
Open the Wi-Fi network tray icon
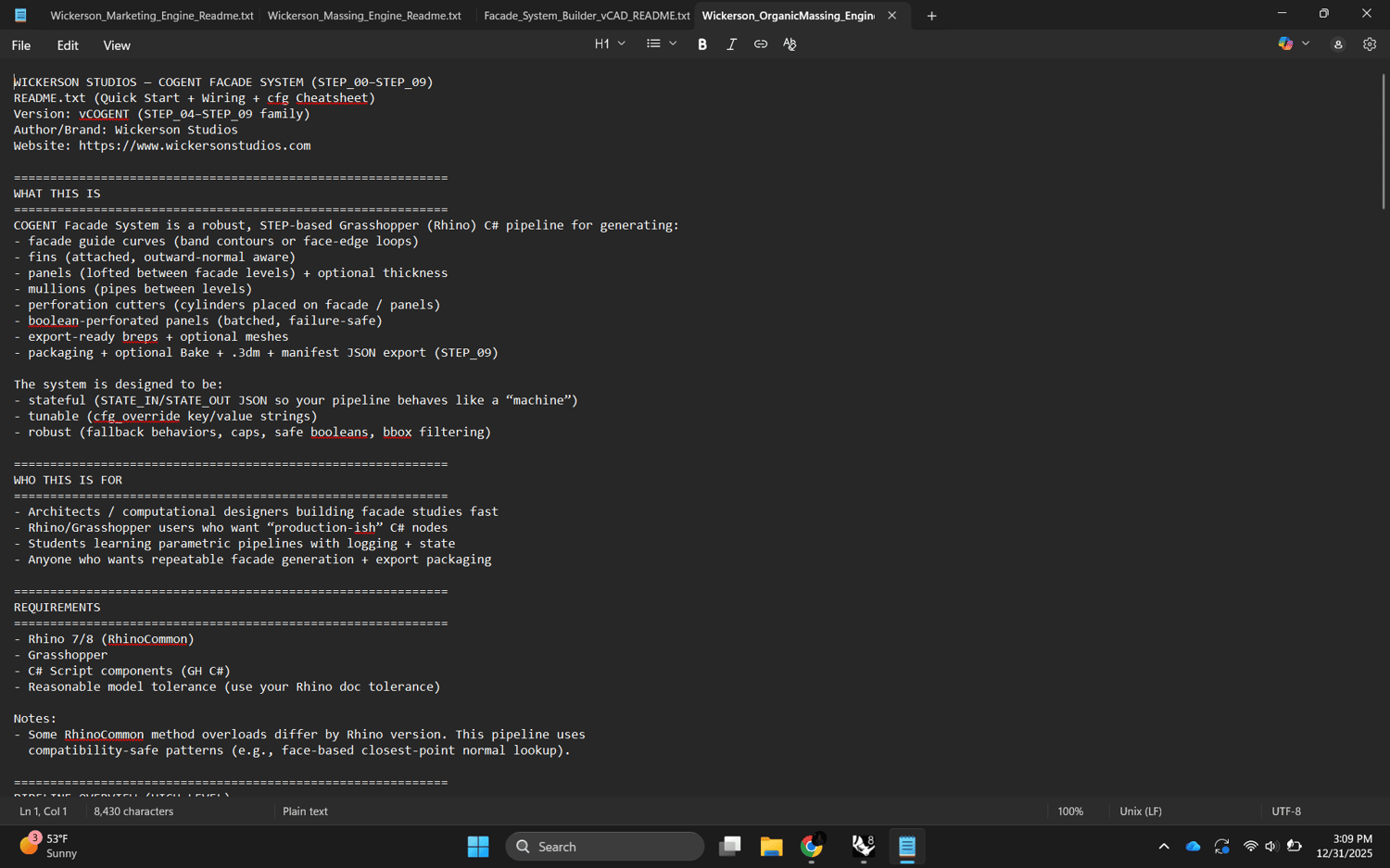tap(1250, 847)
